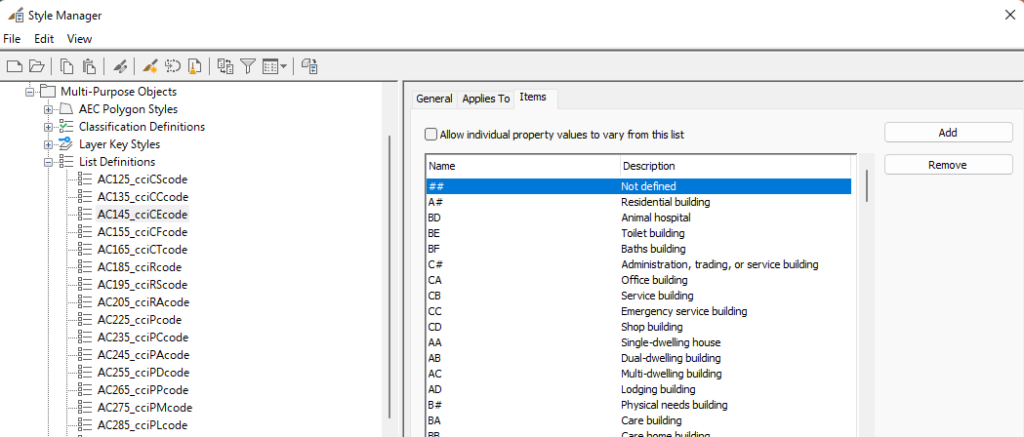
Task: Click the Layer Key Styles icon
Action: [x=67, y=144]
